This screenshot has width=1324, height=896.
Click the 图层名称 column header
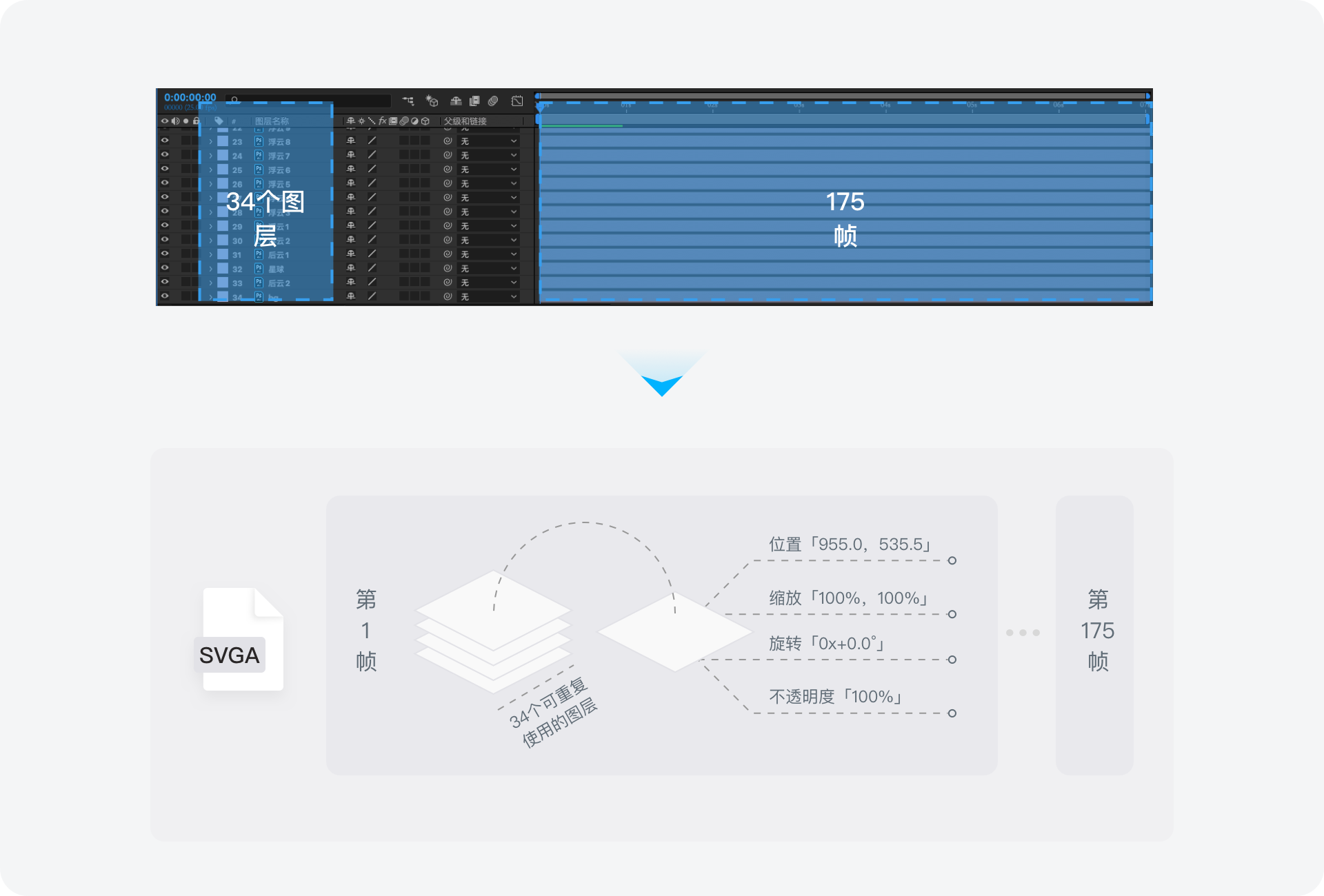(x=272, y=121)
